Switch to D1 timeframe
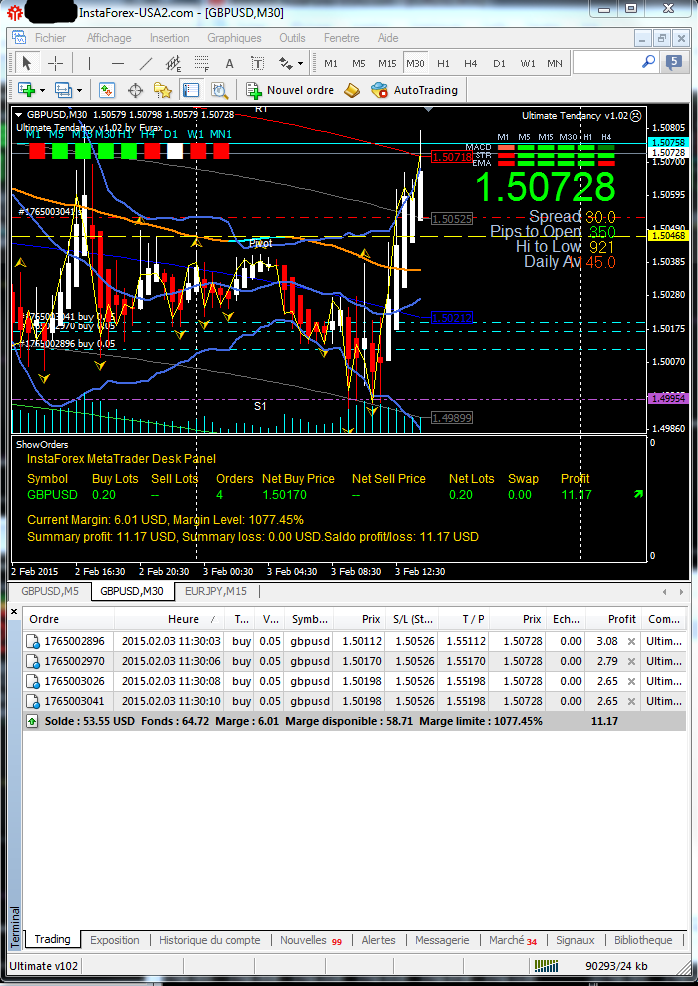 click(499, 64)
